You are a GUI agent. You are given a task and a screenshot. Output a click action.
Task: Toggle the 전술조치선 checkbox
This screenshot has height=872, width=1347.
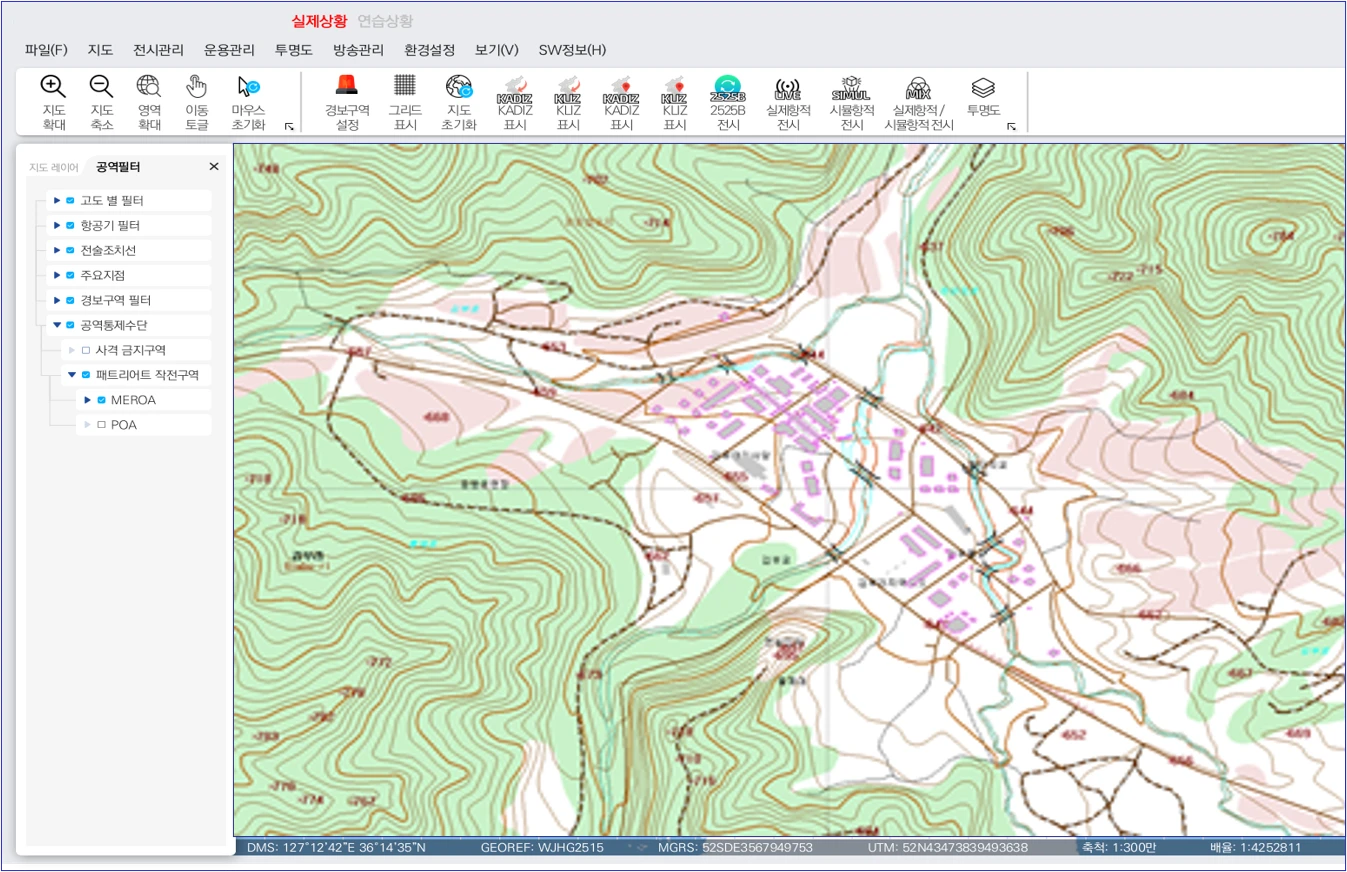[70, 250]
